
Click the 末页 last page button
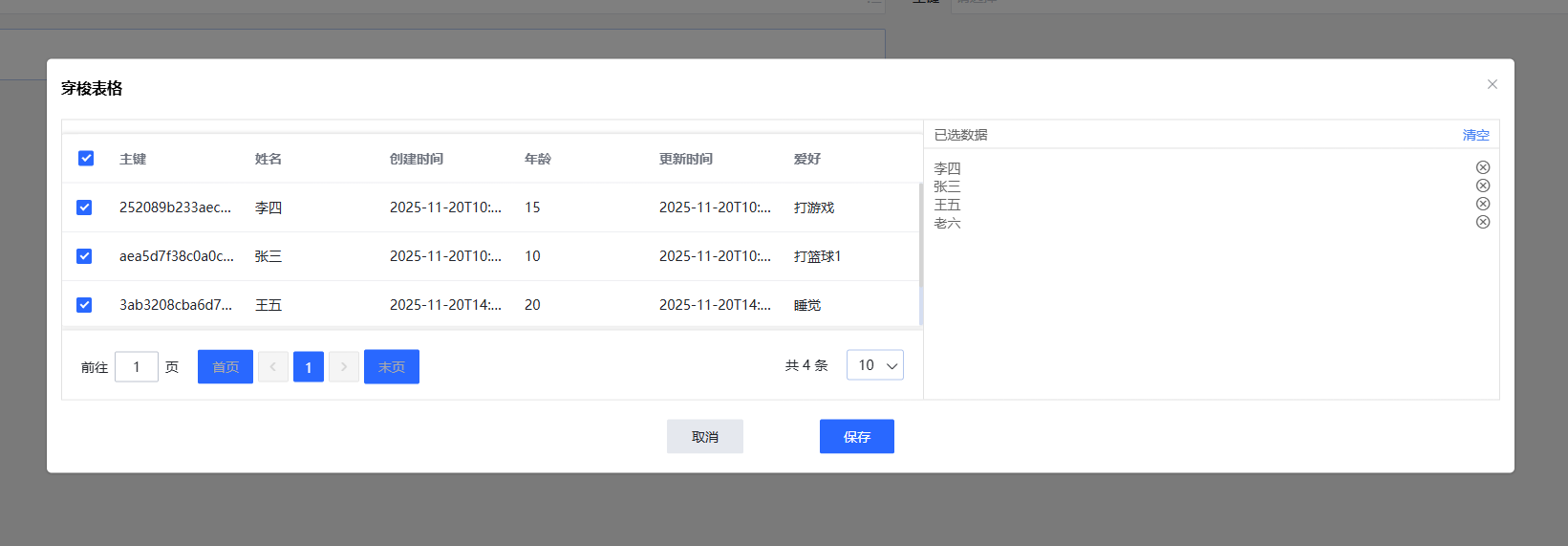392,367
